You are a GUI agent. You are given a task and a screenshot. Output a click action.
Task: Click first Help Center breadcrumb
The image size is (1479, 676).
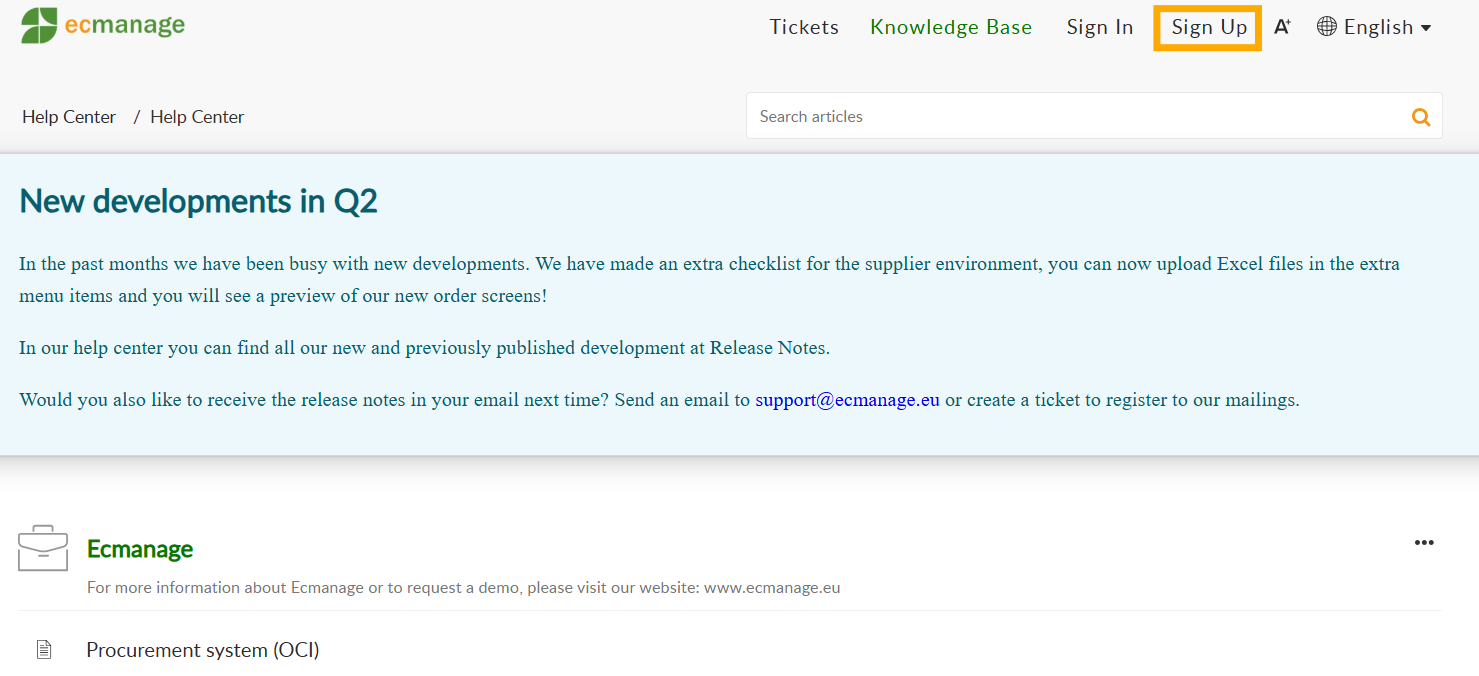coord(69,117)
